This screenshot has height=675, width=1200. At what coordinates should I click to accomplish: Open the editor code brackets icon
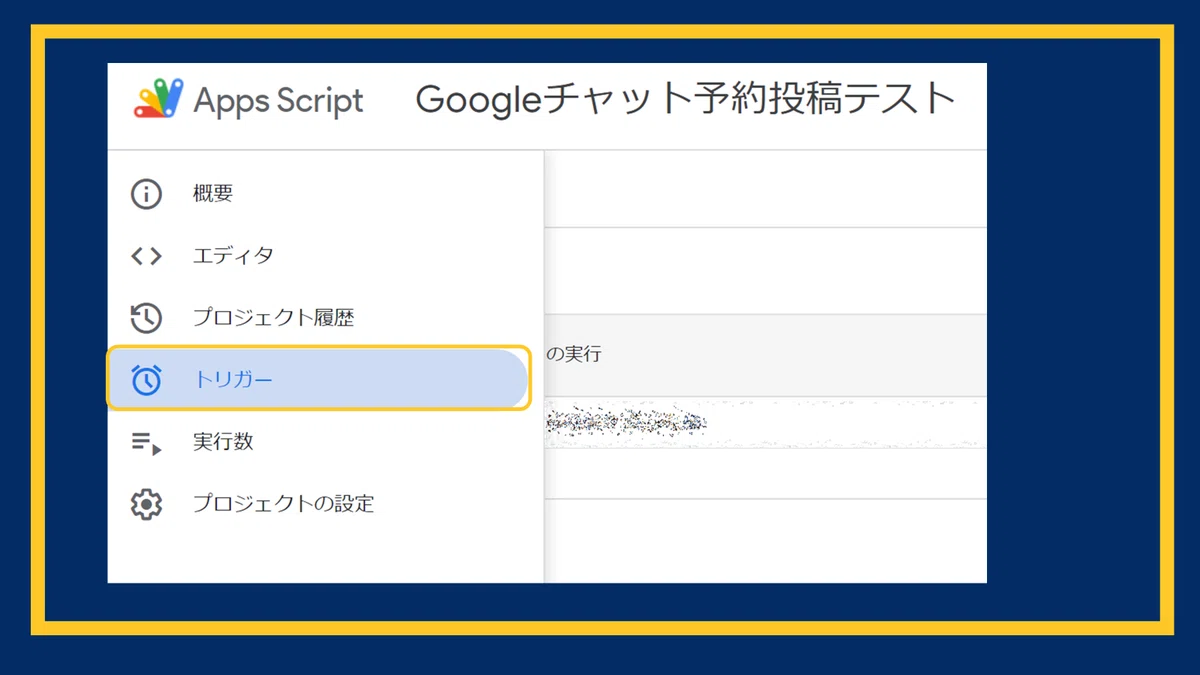(146, 256)
